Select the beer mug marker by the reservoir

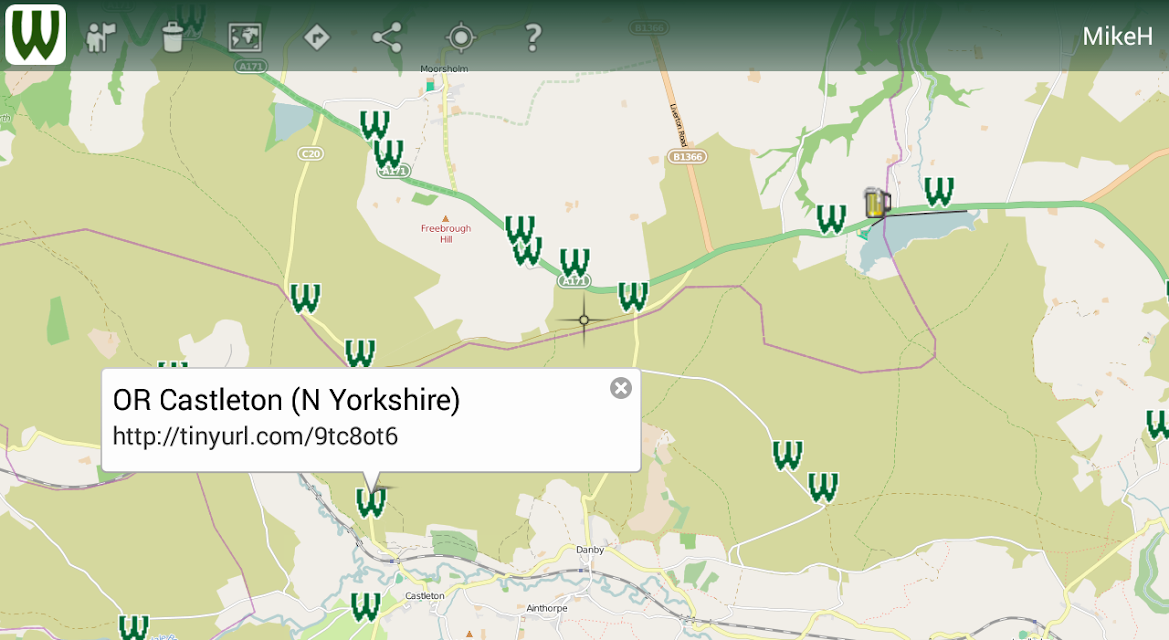point(877,202)
